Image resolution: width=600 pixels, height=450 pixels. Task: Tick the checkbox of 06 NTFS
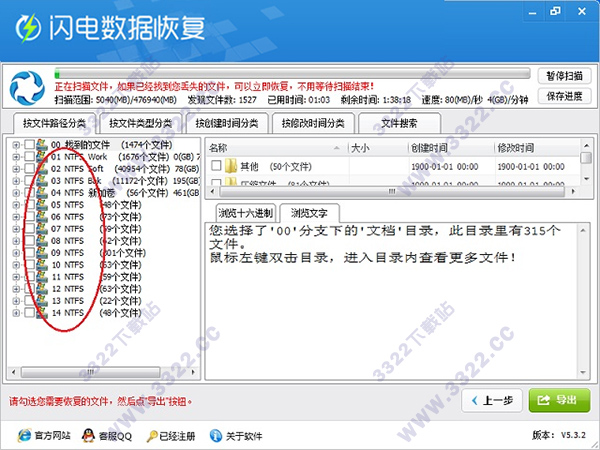[29, 217]
